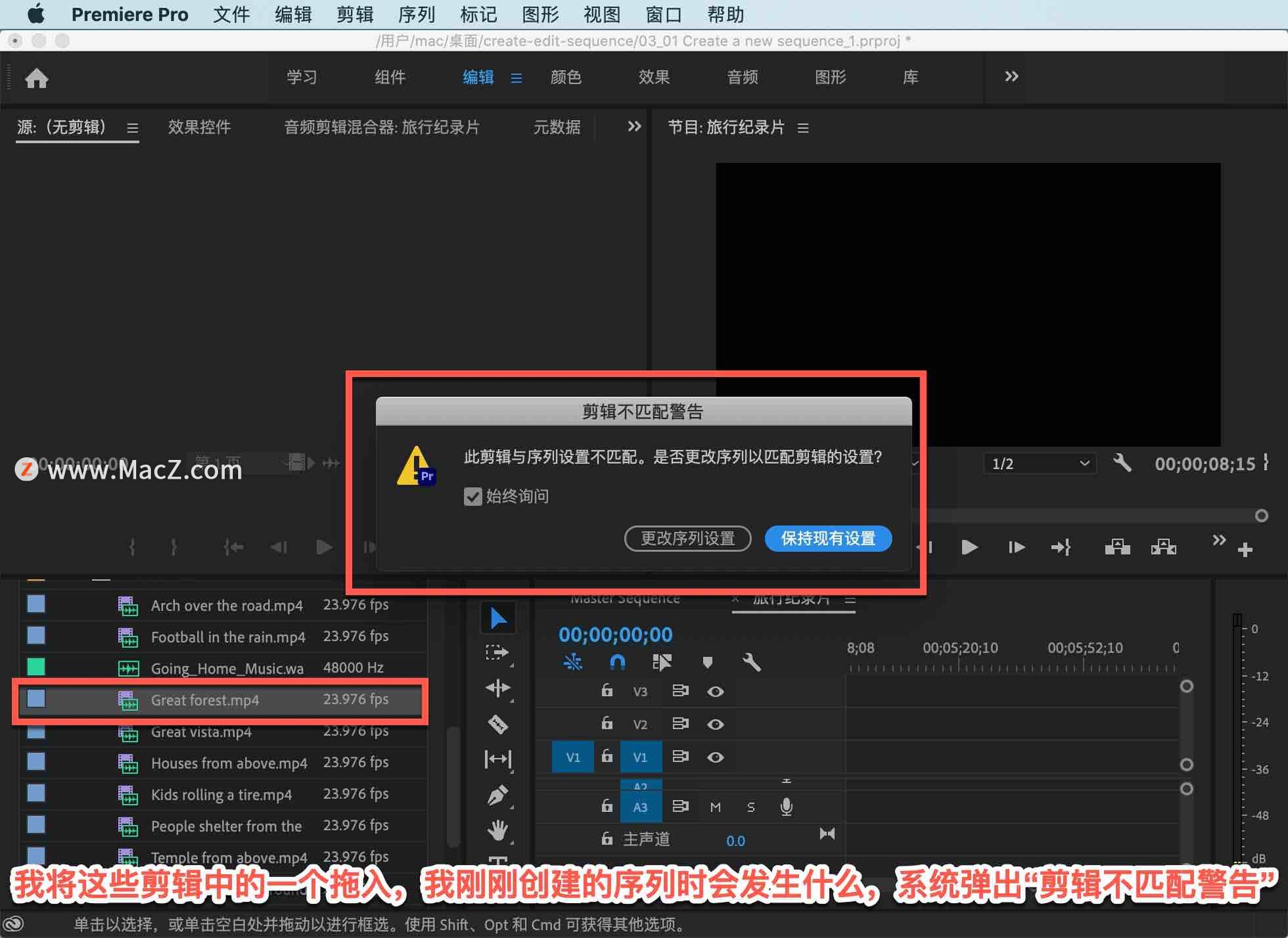Open the 序列 menu
The width and height of the screenshot is (1288, 938).
416,14
